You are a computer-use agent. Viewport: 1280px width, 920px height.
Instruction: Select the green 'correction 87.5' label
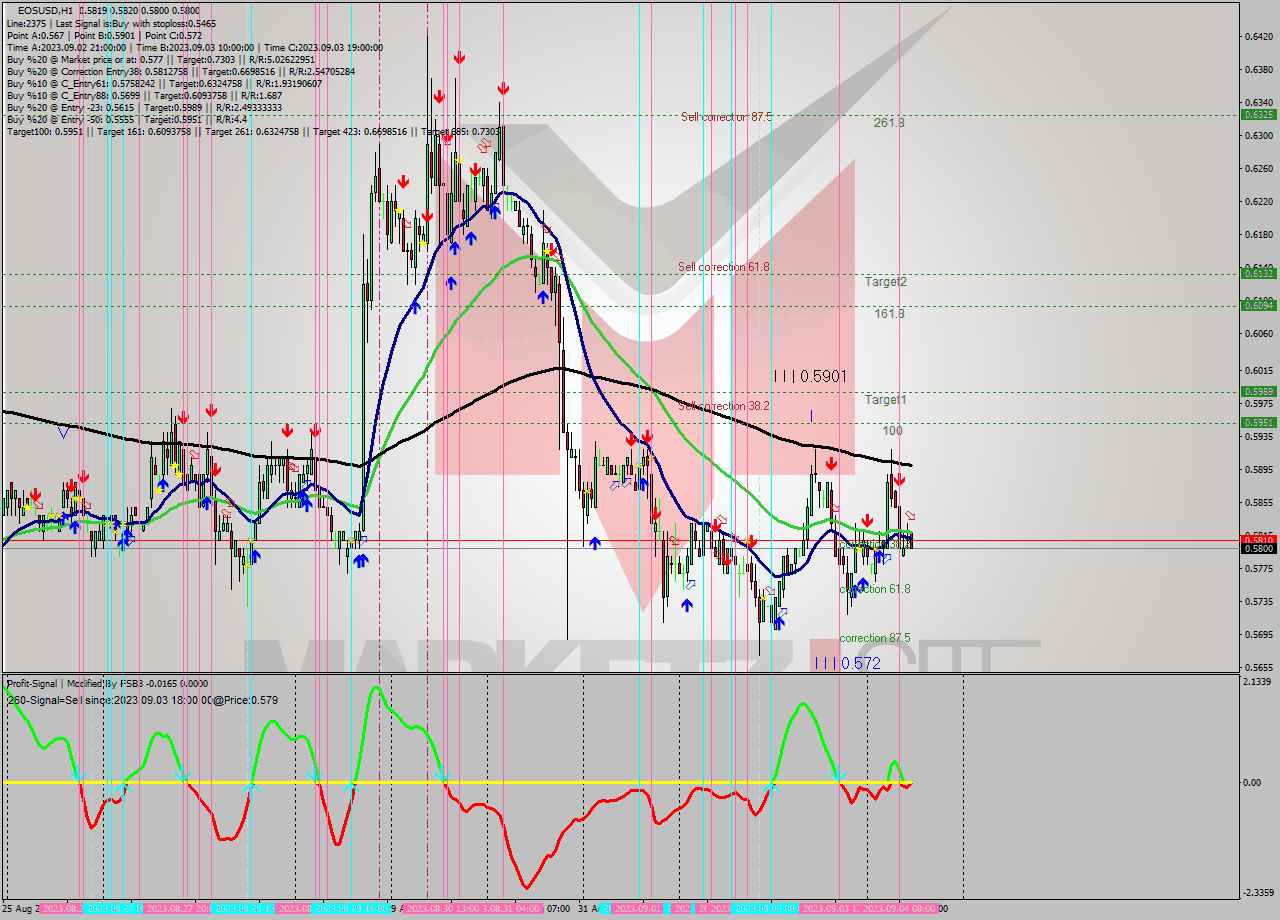(x=875, y=638)
